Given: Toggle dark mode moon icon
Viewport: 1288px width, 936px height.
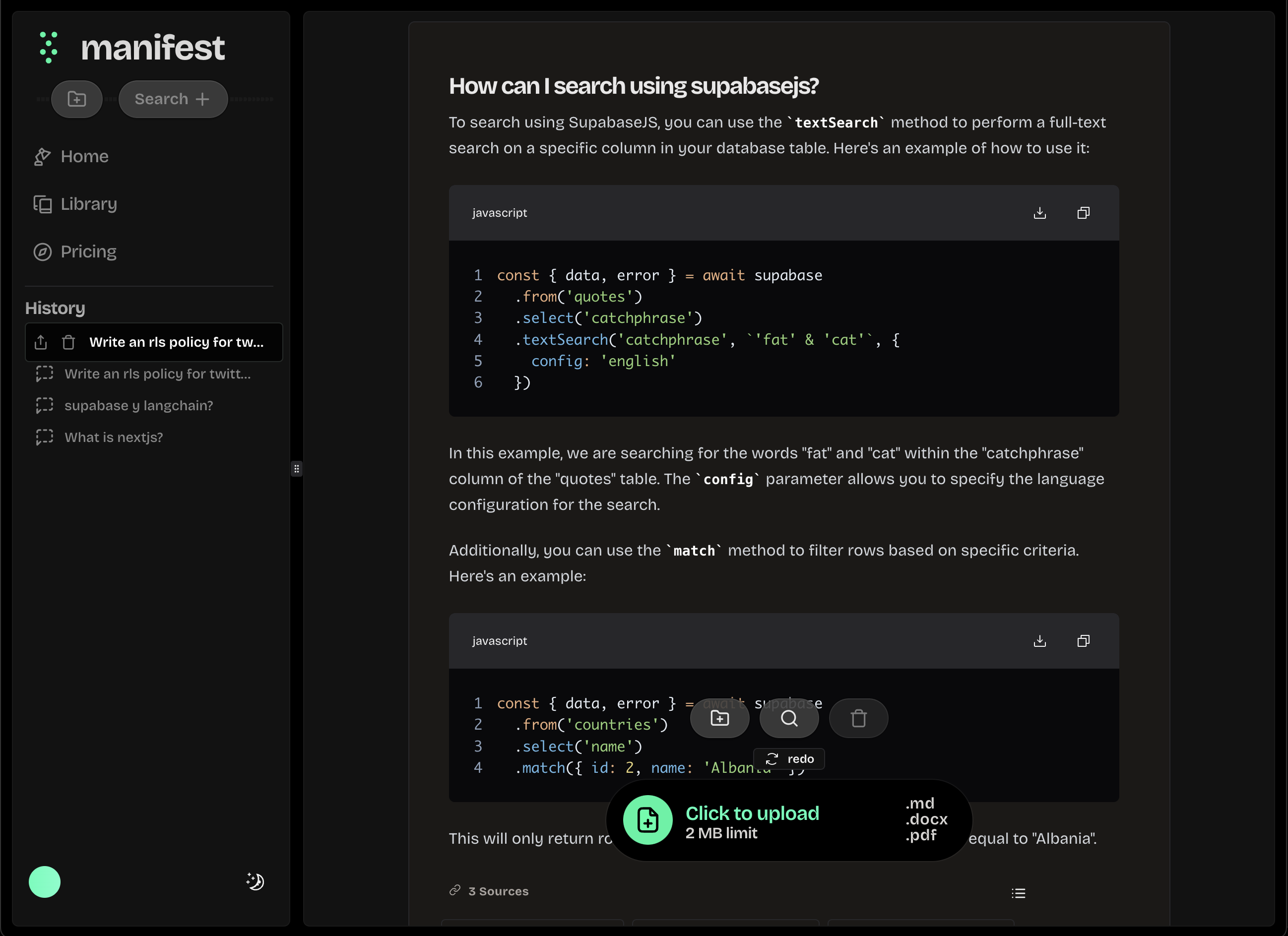Looking at the screenshot, I should click(x=255, y=881).
